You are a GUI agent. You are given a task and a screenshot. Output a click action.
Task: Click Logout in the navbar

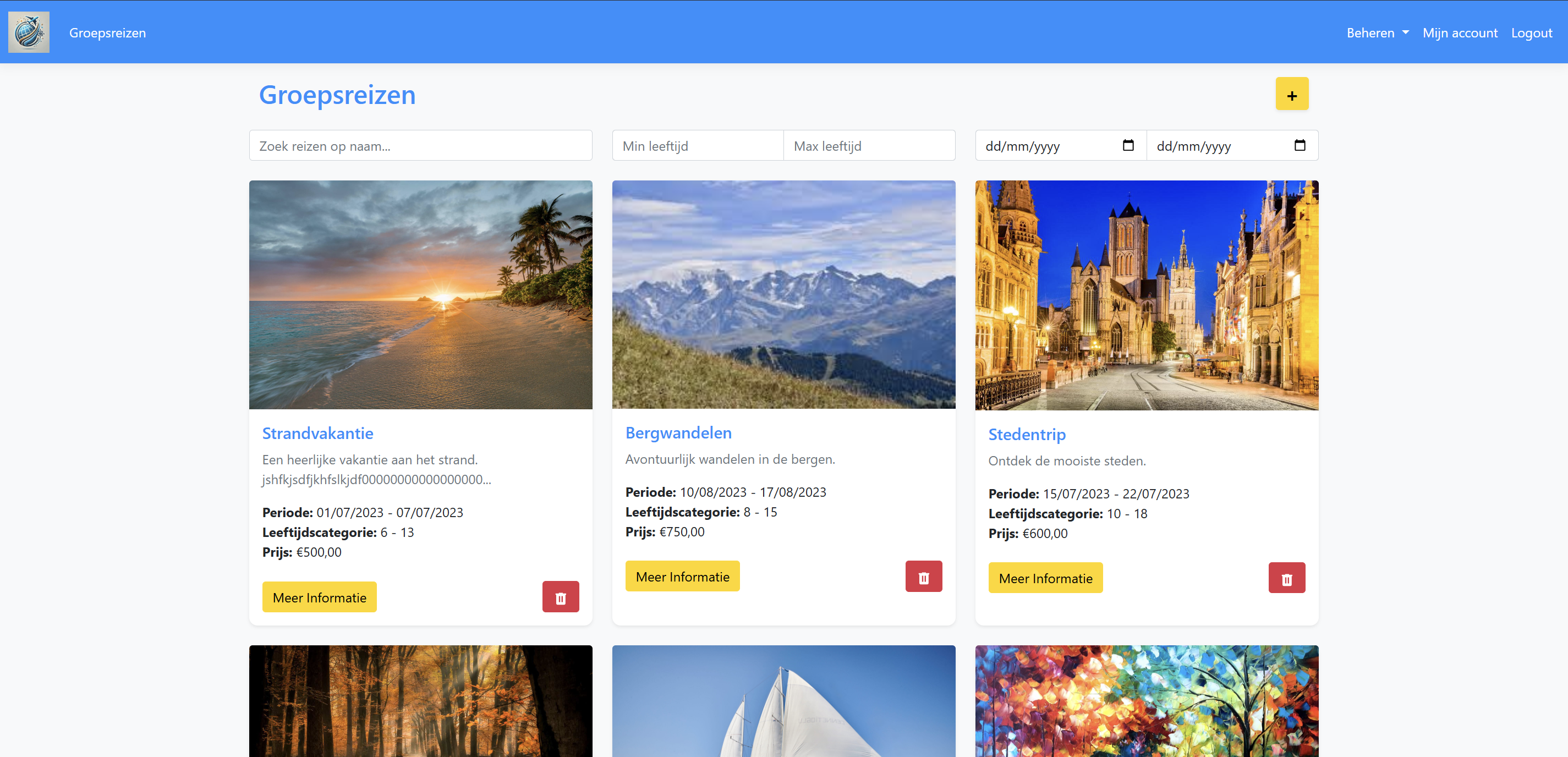click(x=1532, y=33)
